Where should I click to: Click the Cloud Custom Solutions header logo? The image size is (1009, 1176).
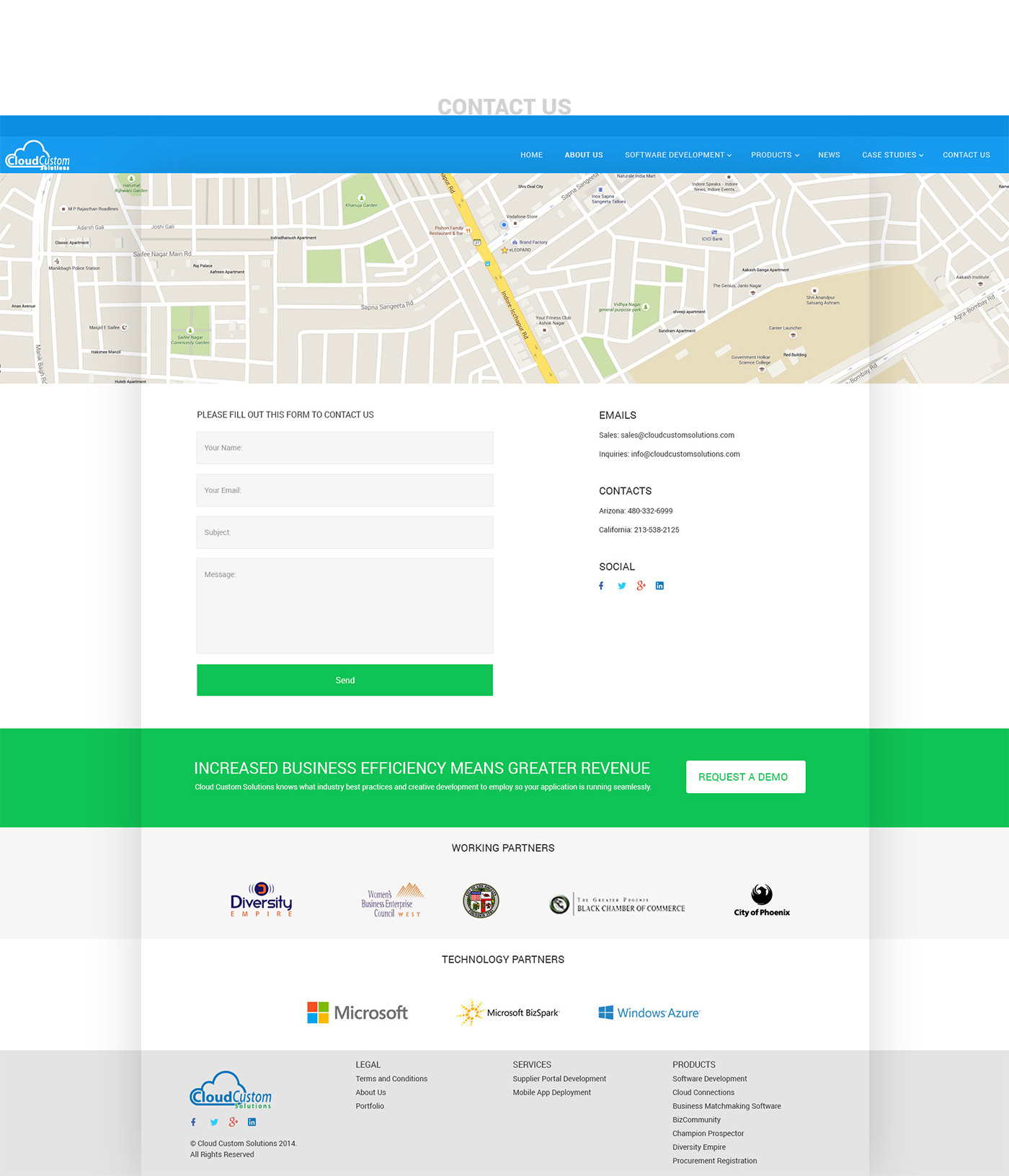[x=37, y=155]
